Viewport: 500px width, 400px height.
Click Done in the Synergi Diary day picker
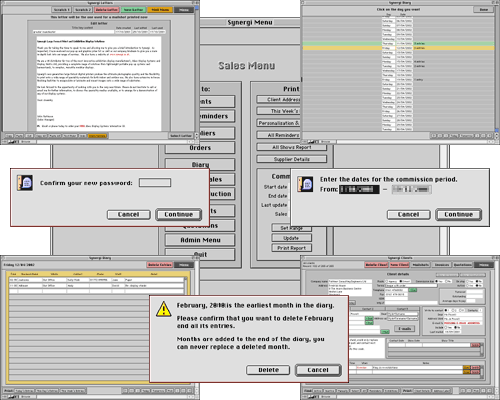484,10
